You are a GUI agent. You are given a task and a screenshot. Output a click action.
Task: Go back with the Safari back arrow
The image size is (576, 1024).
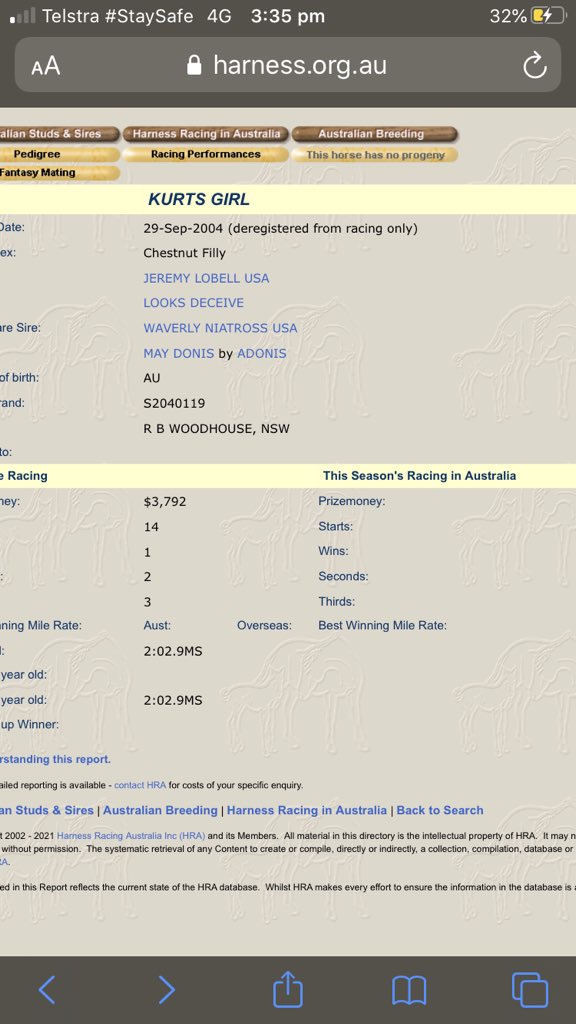[47, 989]
